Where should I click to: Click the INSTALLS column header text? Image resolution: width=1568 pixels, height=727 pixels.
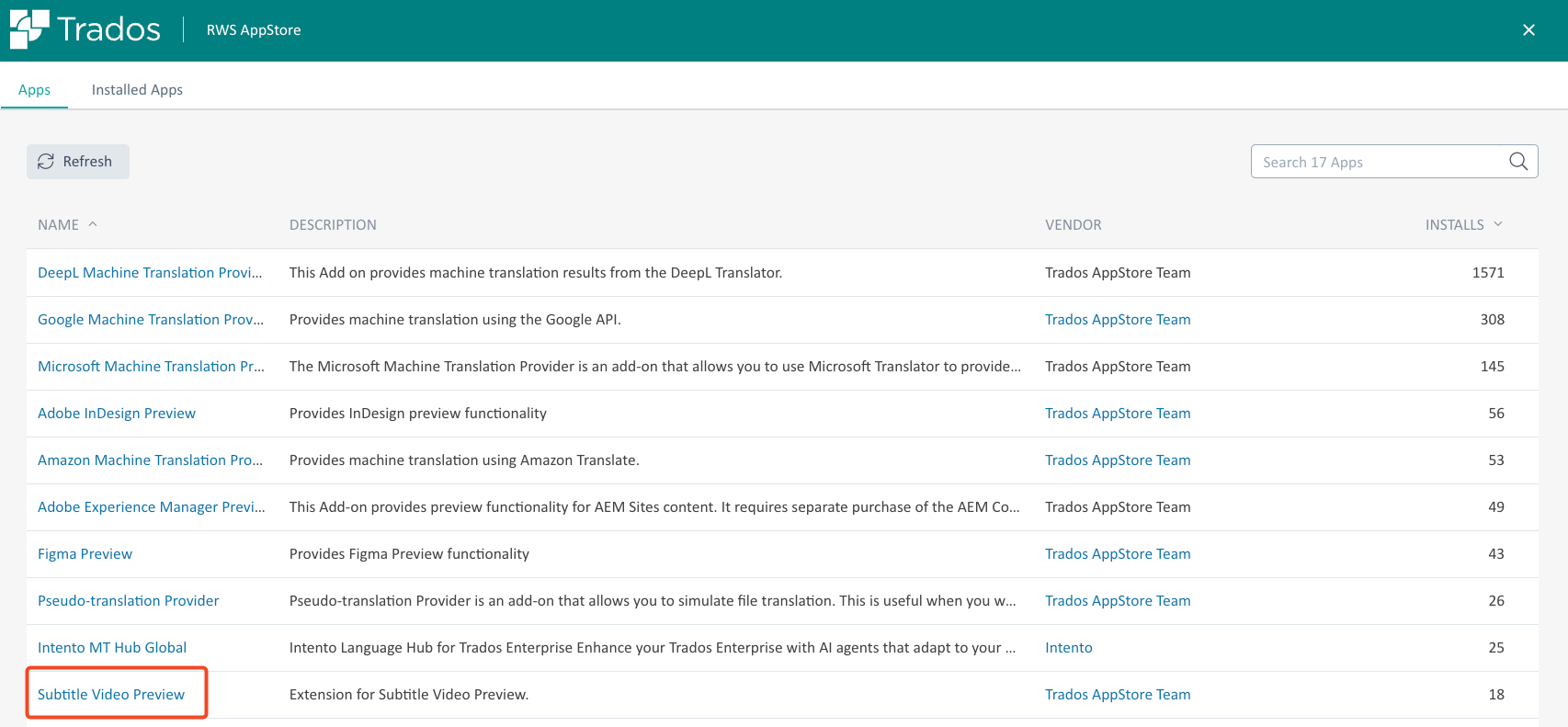pos(1454,224)
